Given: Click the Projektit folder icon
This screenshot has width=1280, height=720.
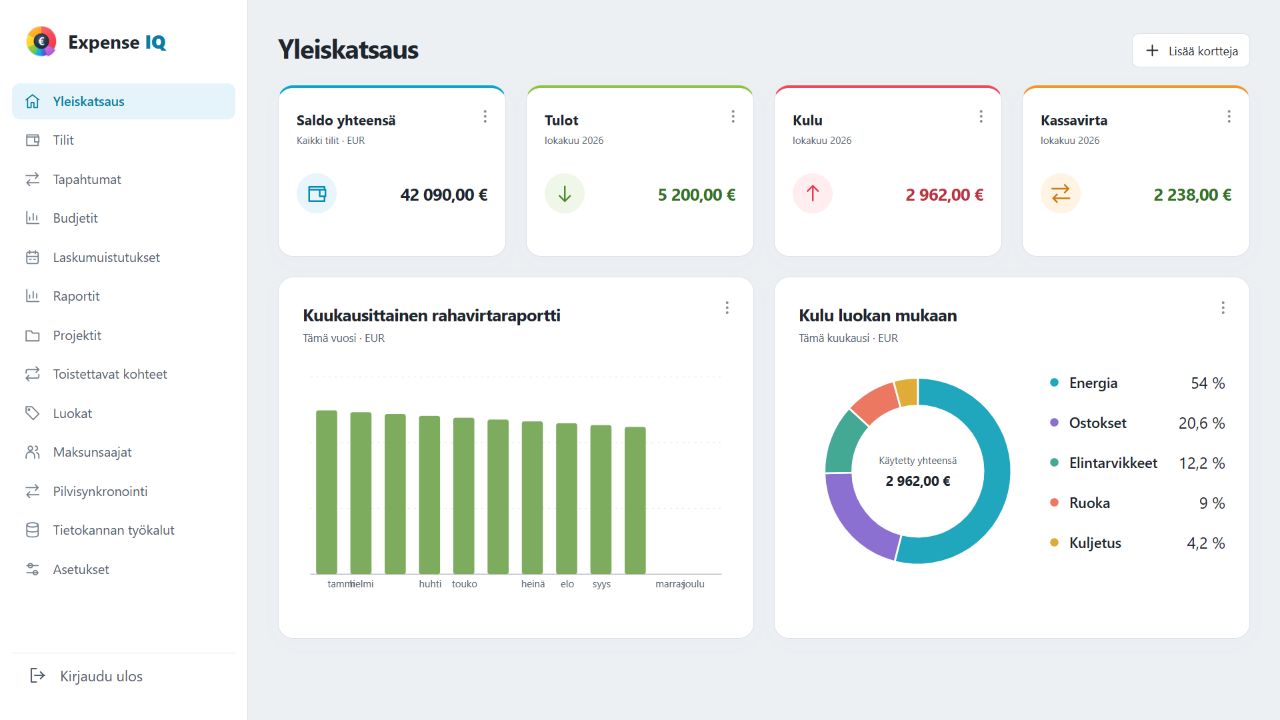Looking at the screenshot, I should (x=33, y=335).
